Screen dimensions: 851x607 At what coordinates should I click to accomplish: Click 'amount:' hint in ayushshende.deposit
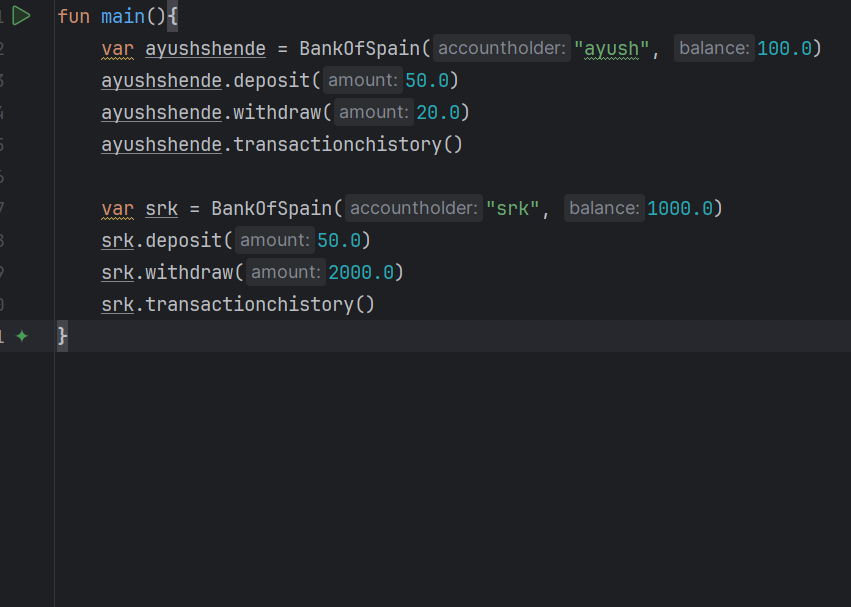363,80
